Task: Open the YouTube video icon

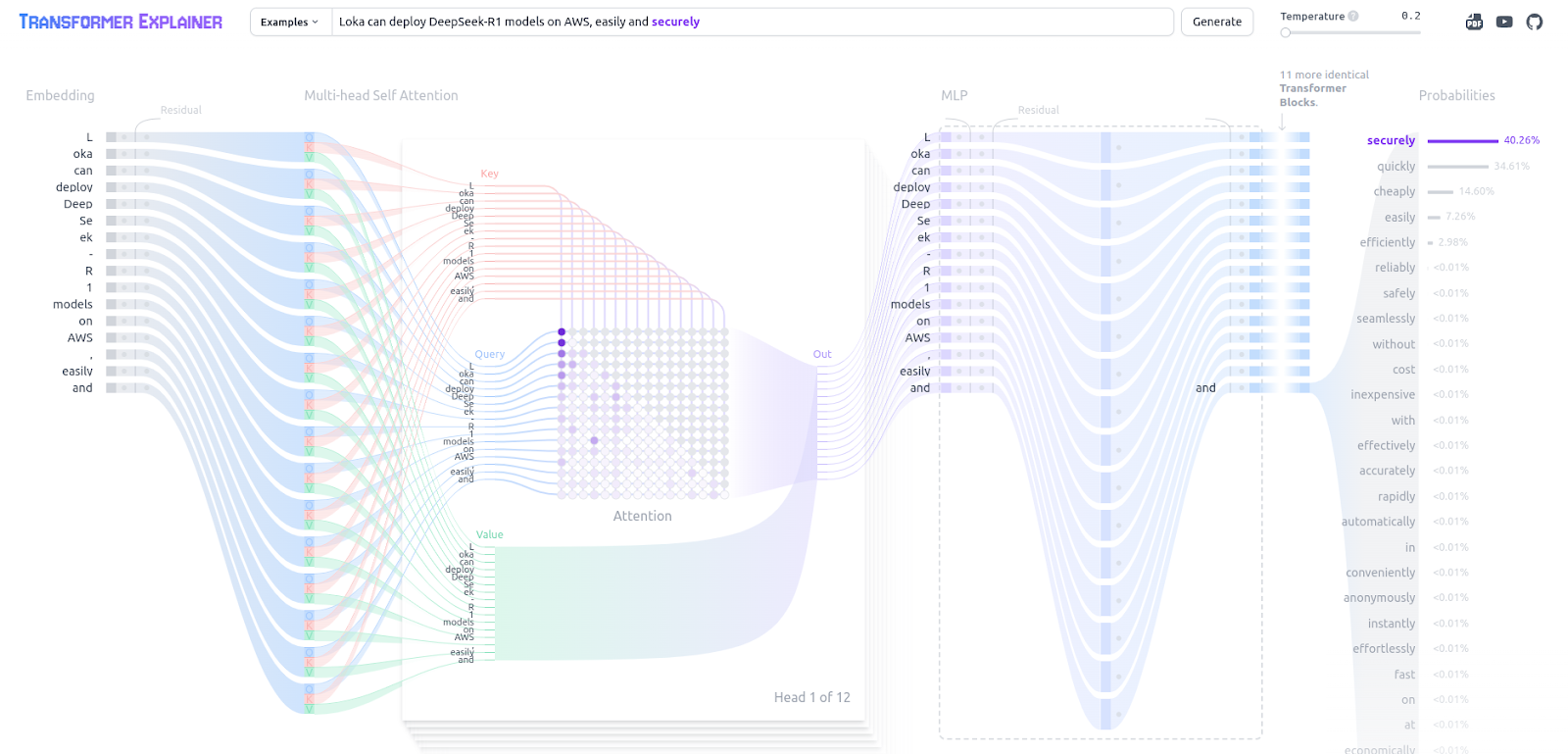Action: 1504,22
